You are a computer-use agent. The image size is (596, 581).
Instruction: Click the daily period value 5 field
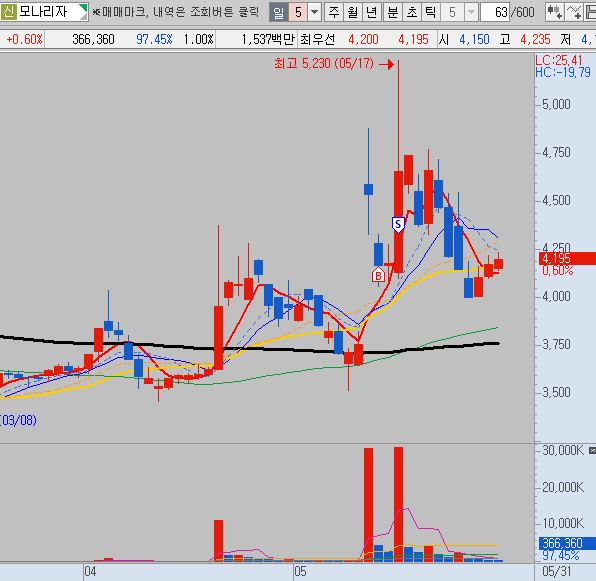[298, 13]
